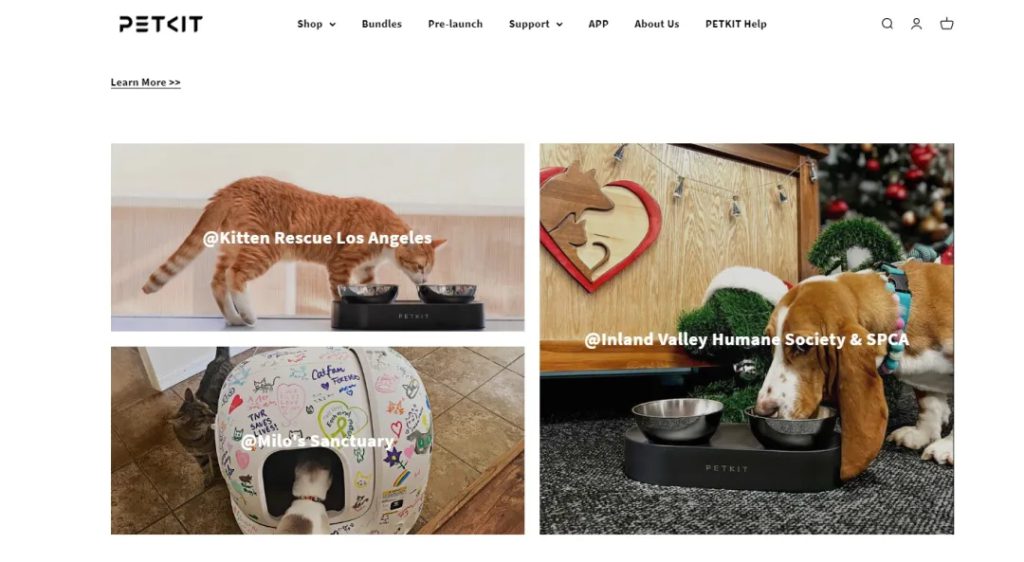Open PETKIT Help link

pyautogui.click(x=735, y=24)
